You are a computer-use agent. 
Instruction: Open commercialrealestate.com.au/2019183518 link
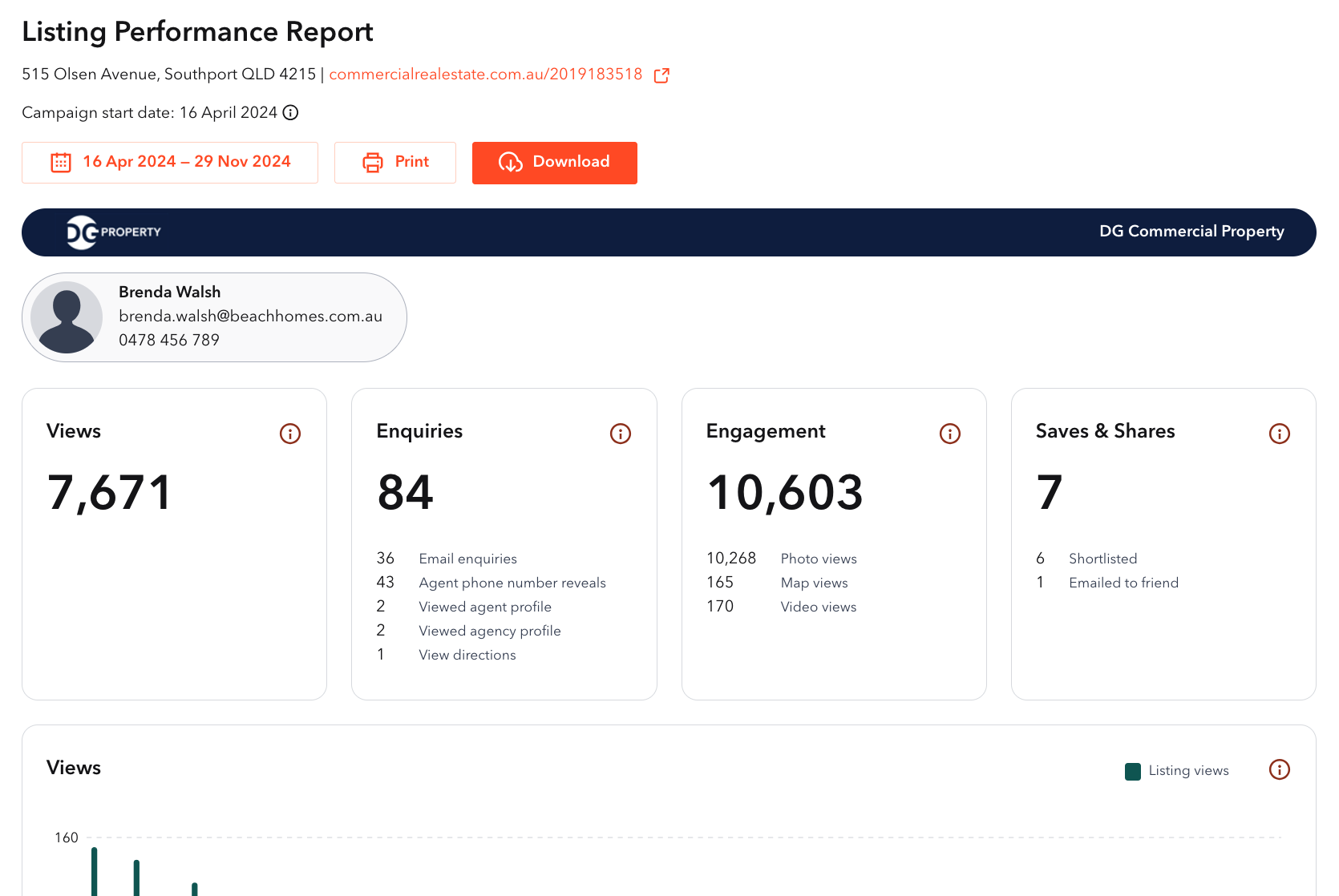point(486,75)
